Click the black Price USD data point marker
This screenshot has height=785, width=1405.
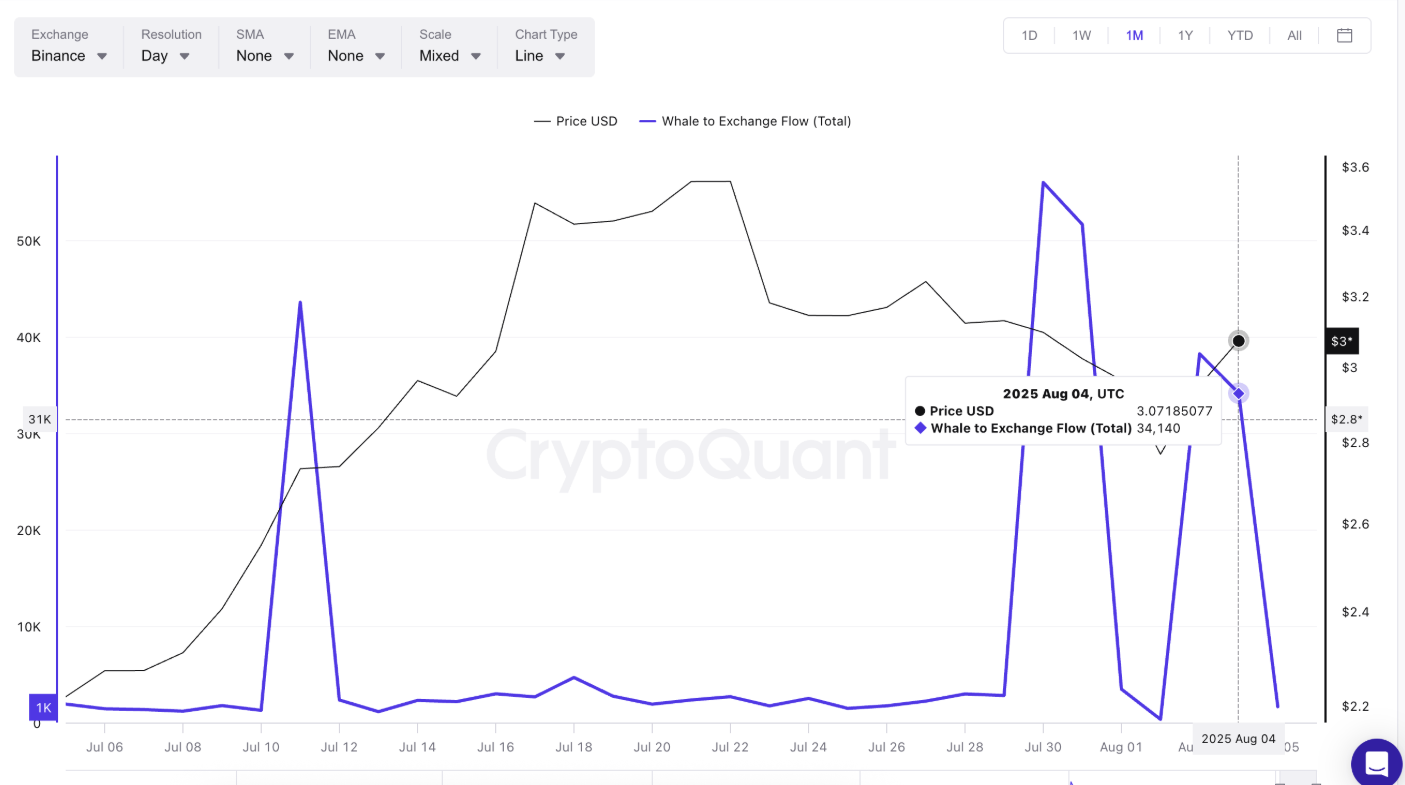[1239, 341]
